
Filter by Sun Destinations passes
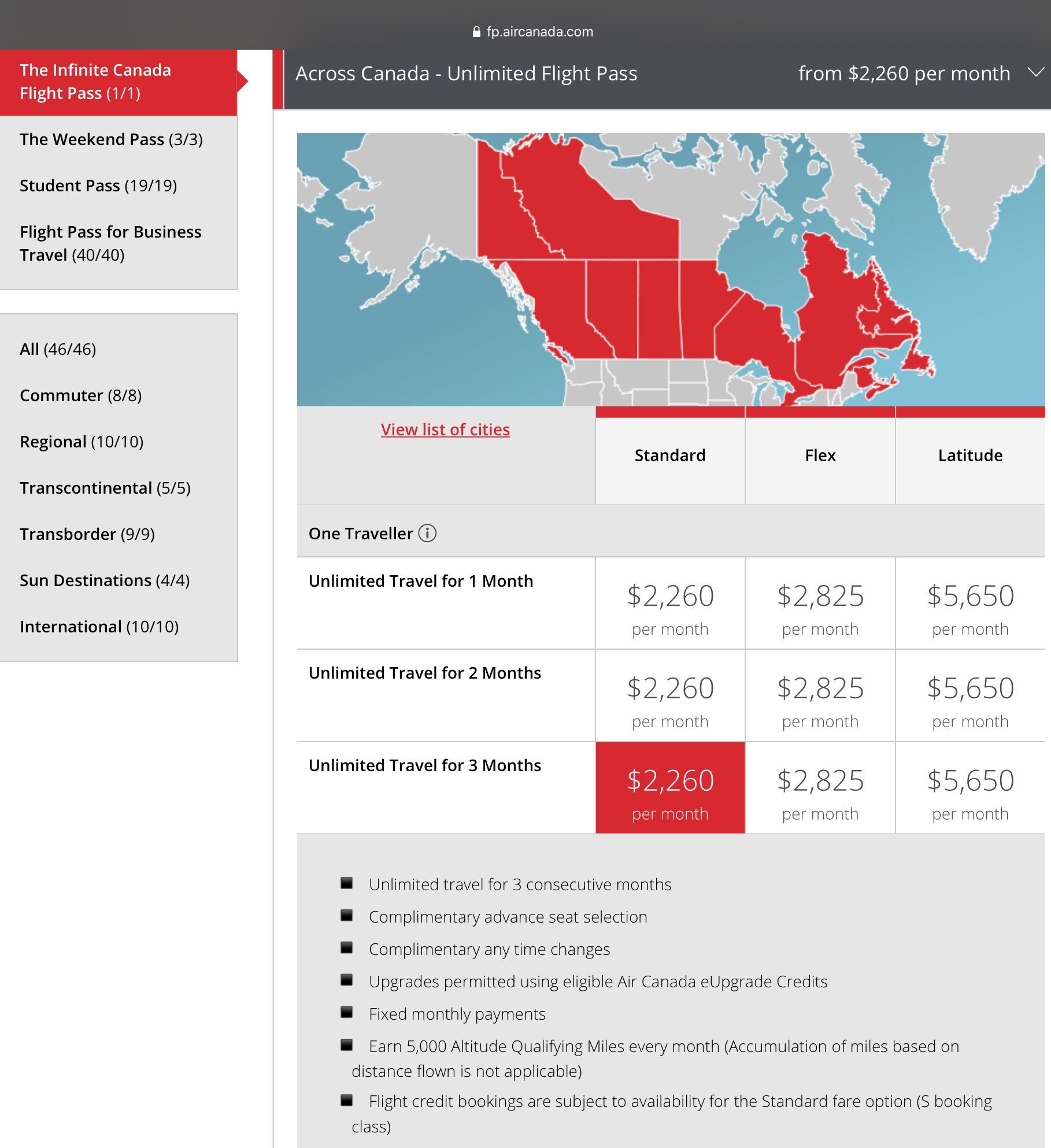[119, 580]
